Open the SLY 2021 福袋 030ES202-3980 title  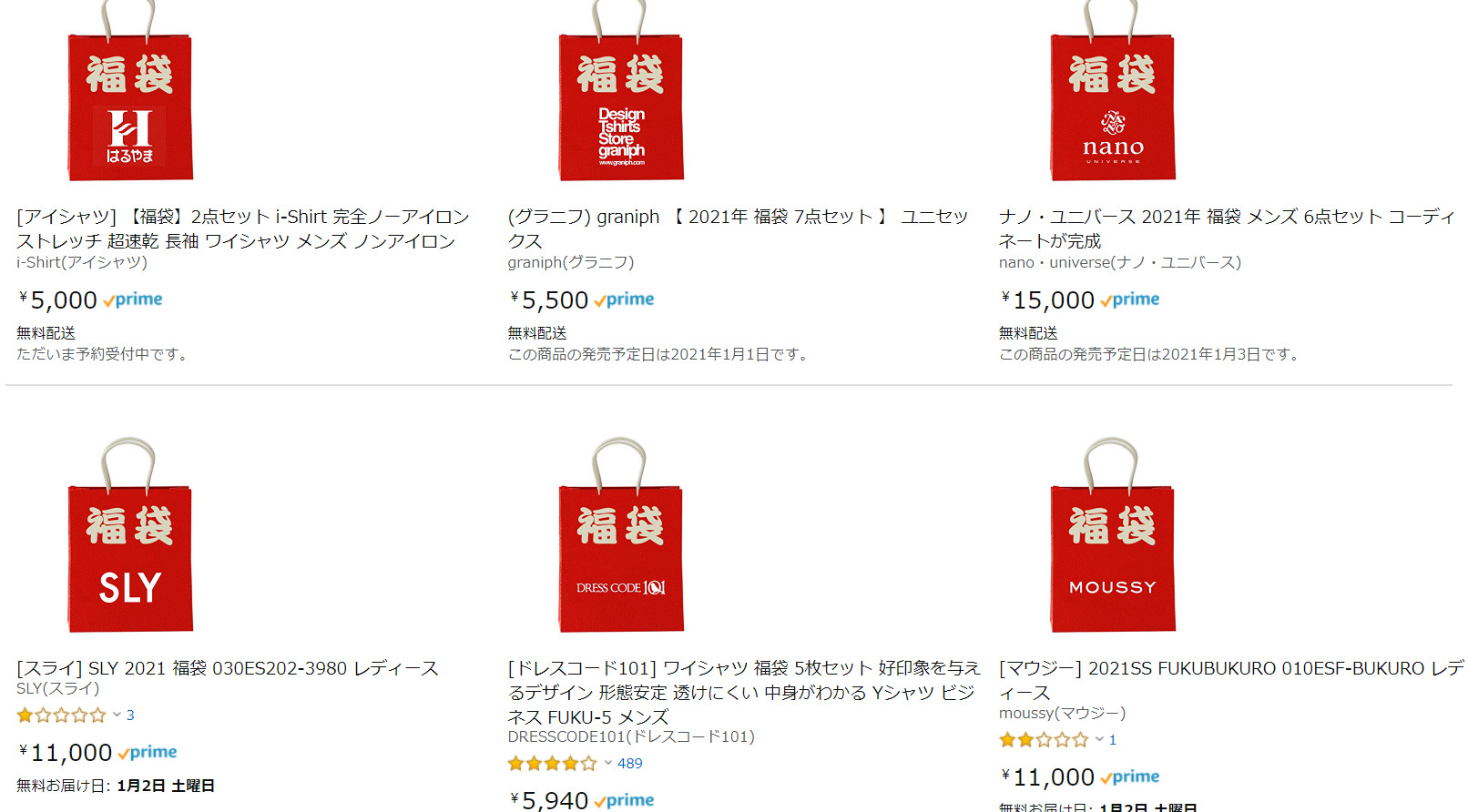point(228,668)
